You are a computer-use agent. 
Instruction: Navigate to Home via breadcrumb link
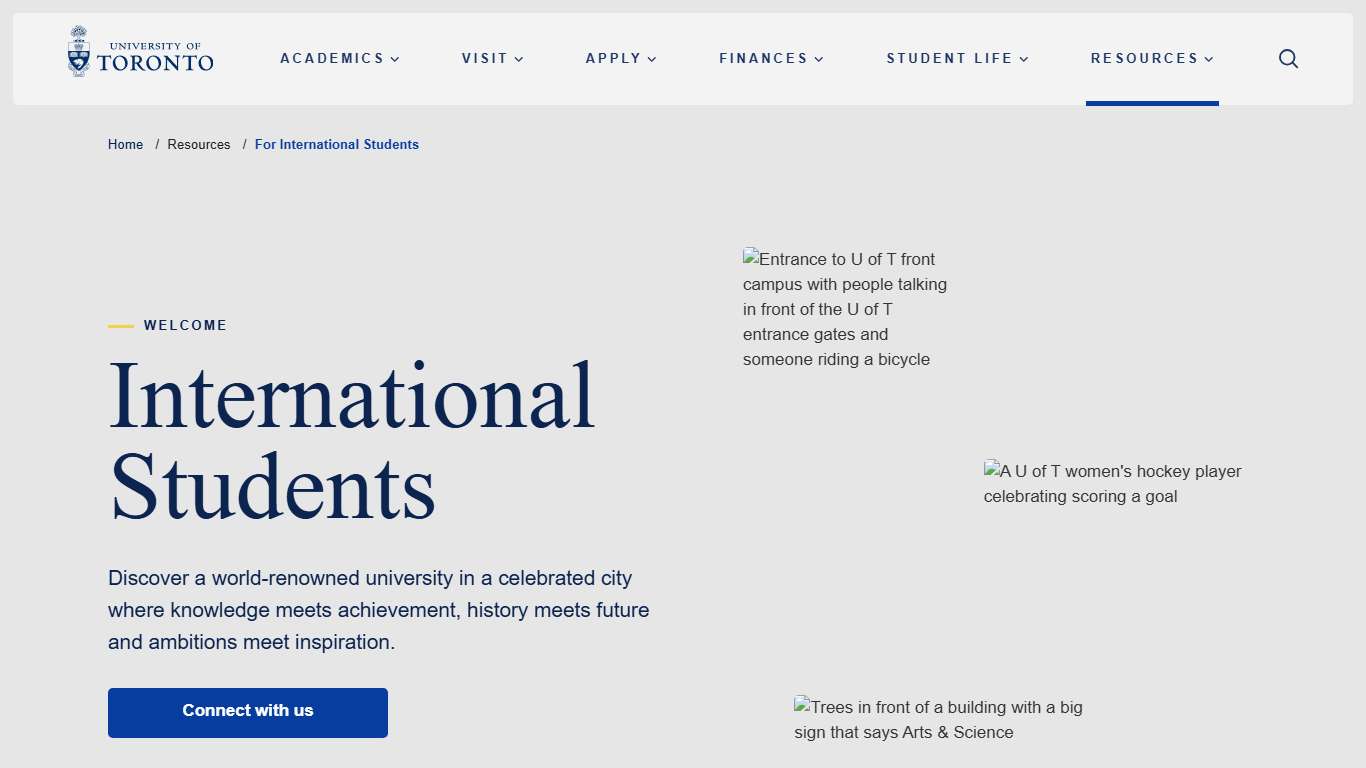[x=125, y=144]
